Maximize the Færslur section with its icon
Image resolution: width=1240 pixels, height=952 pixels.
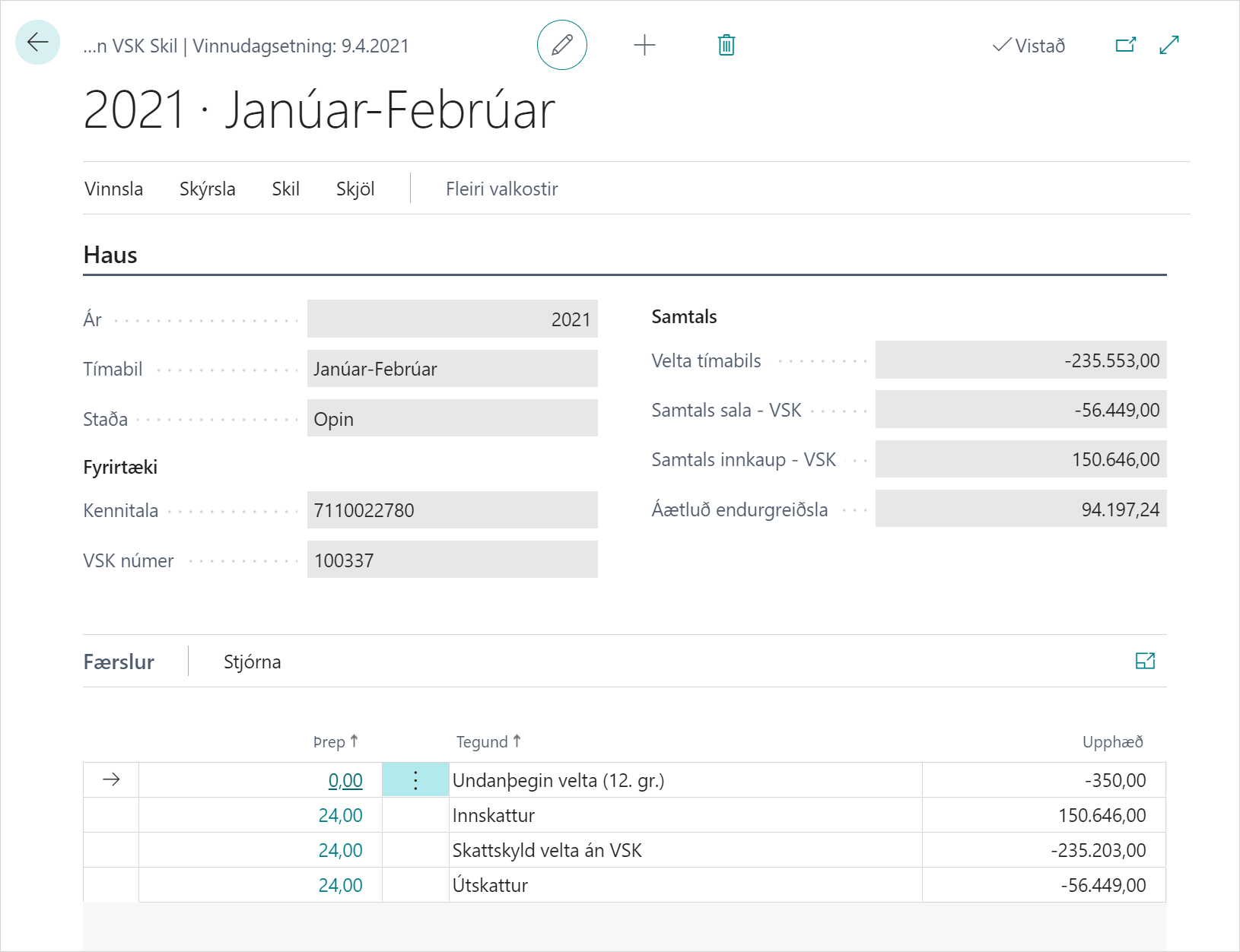pos(1144,661)
